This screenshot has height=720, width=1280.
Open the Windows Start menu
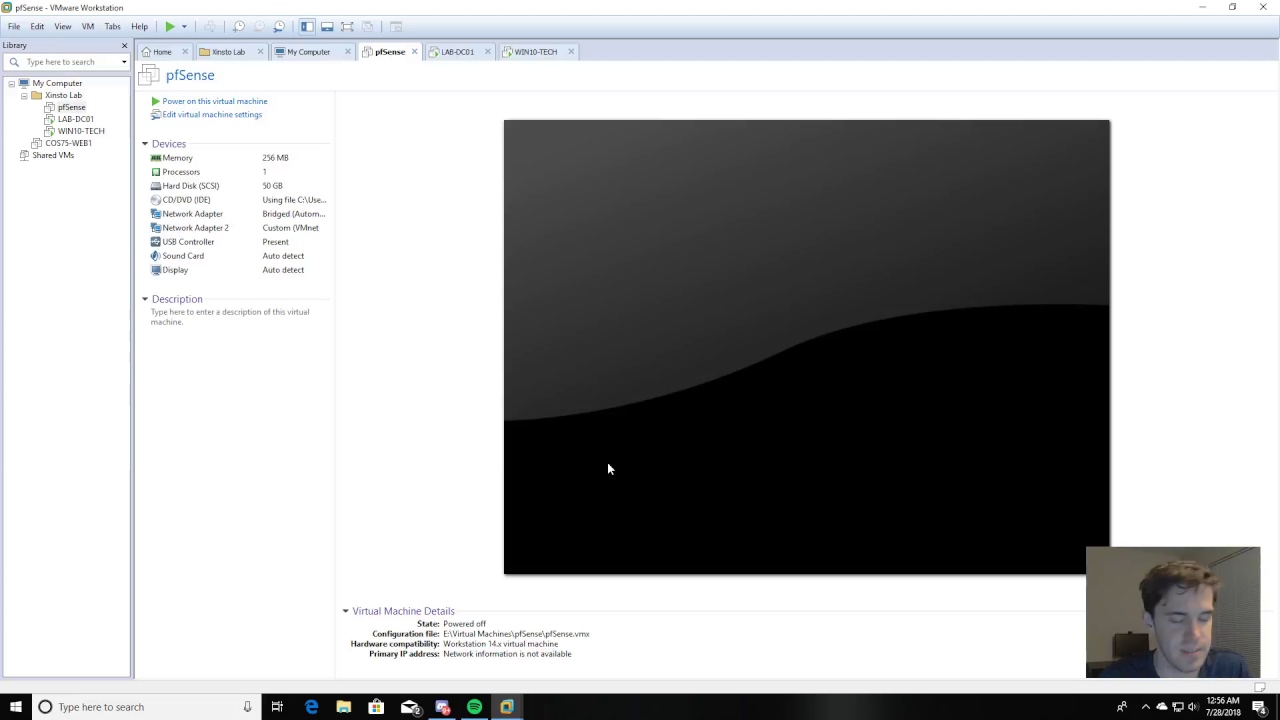[x=15, y=707]
